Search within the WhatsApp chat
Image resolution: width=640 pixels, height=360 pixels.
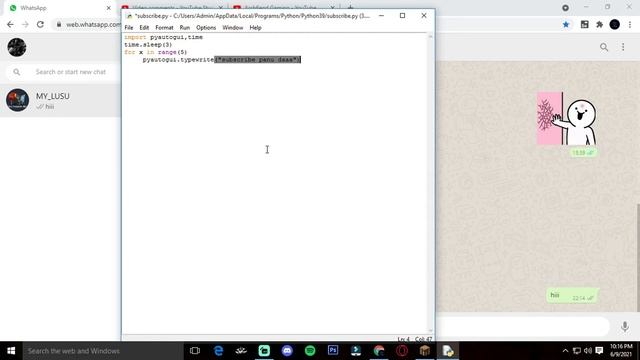pos(604,47)
